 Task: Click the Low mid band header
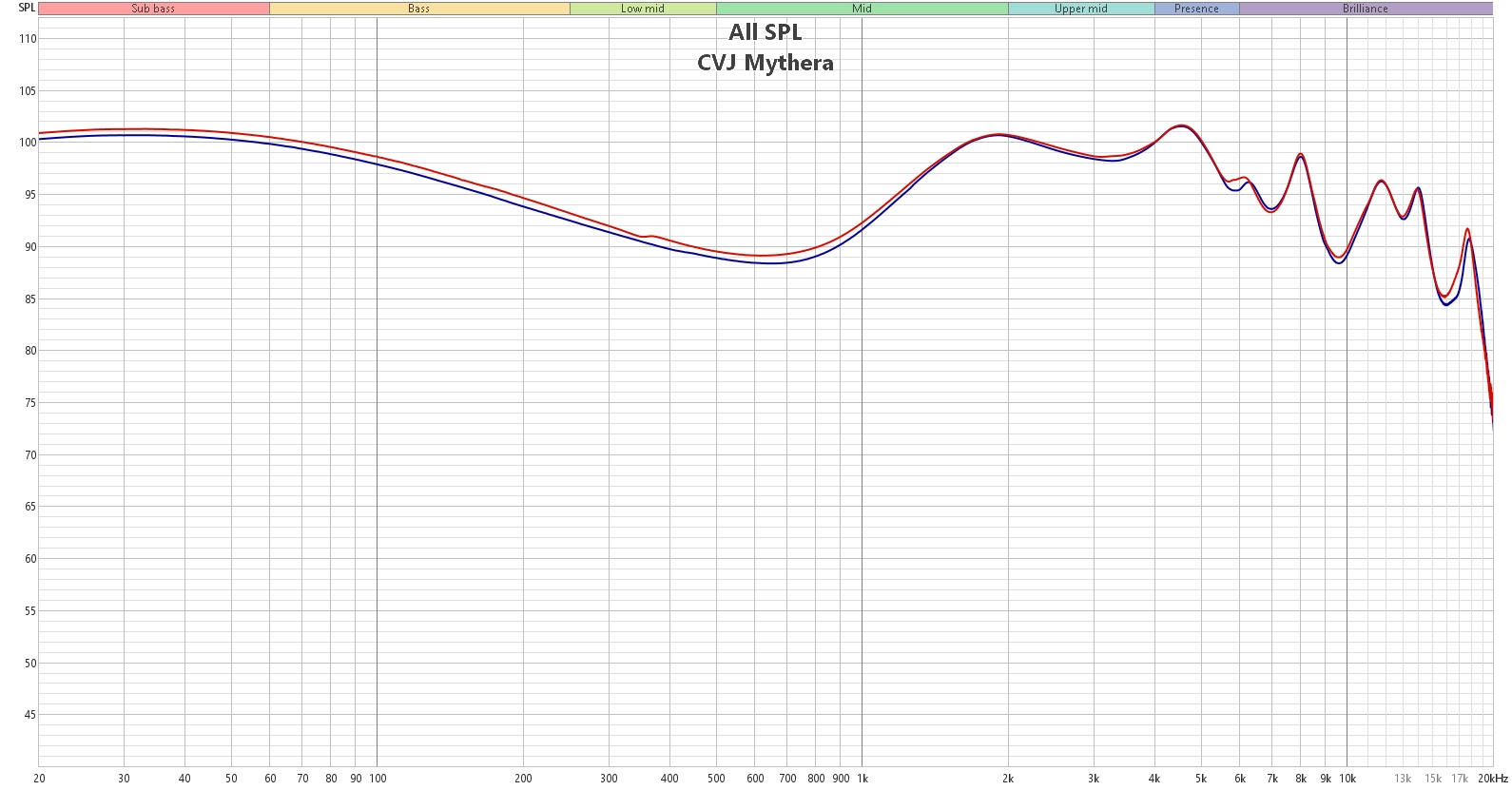(643, 9)
